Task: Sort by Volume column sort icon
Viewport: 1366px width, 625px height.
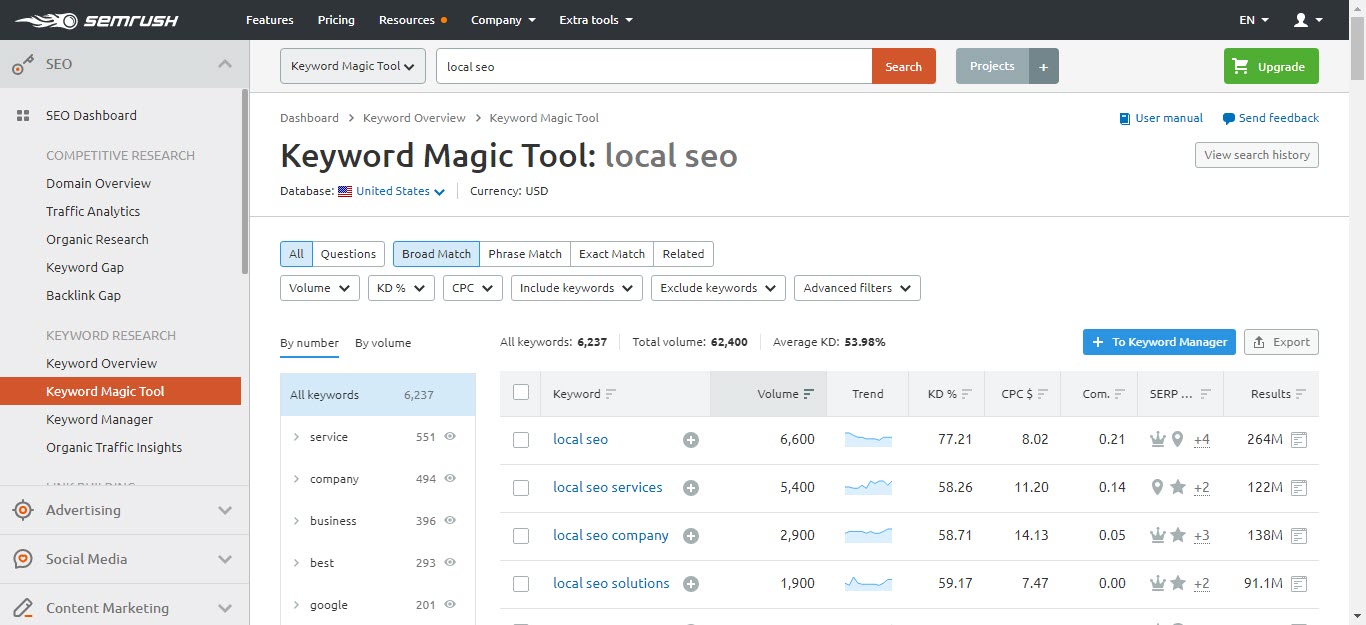Action: [x=809, y=394]
